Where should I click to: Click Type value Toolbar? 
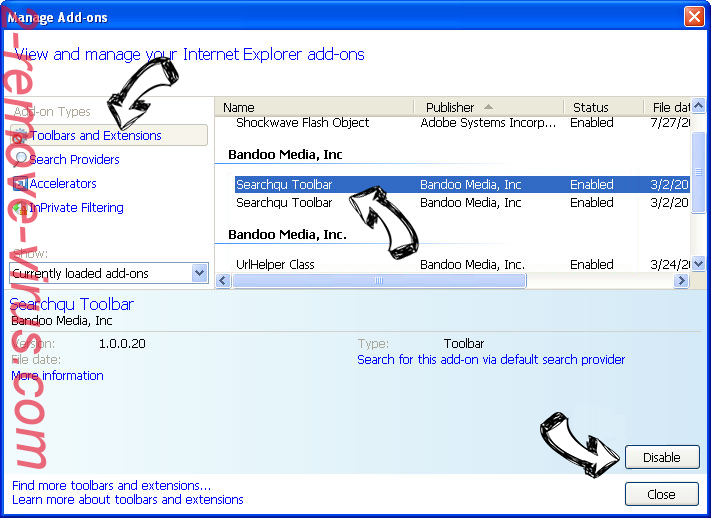(464, 343)
